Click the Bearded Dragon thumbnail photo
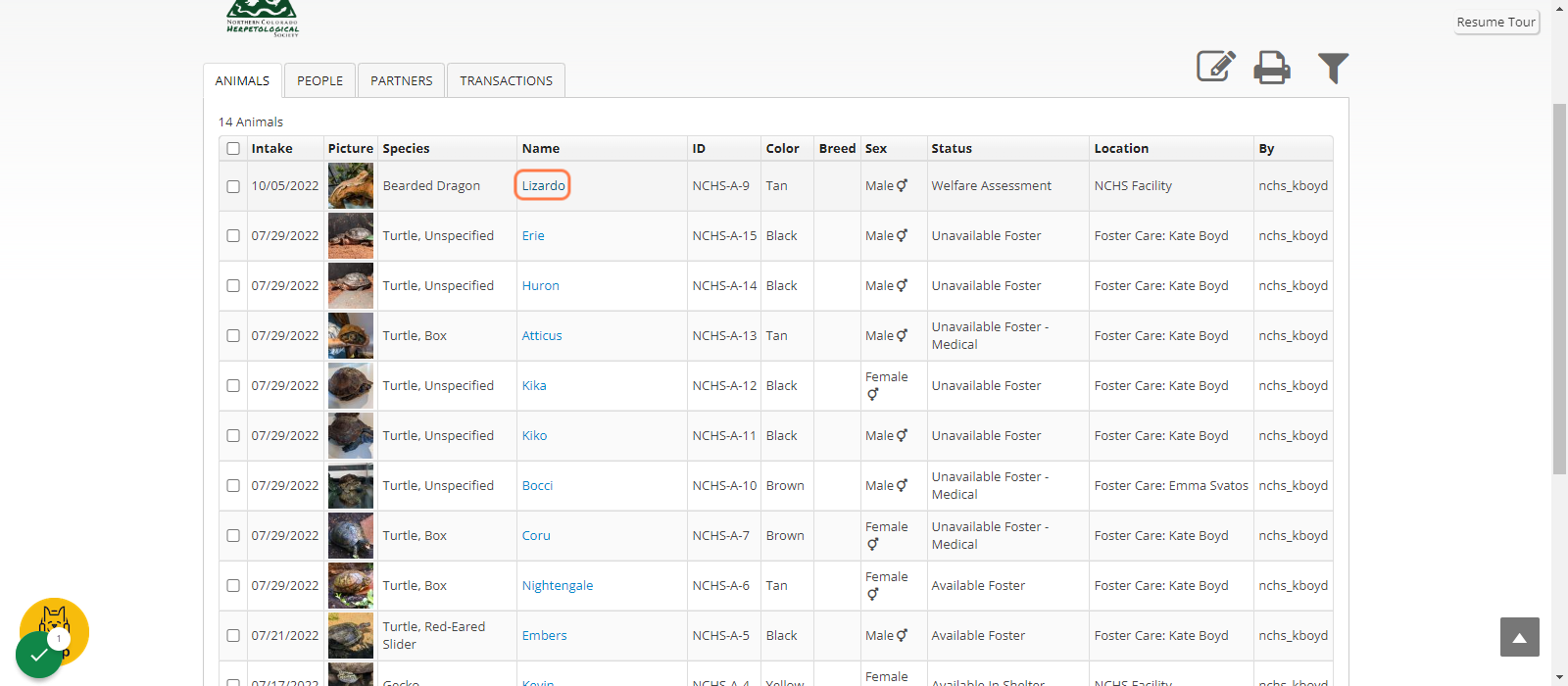The image size is (1568, 686). coord(351,186)
